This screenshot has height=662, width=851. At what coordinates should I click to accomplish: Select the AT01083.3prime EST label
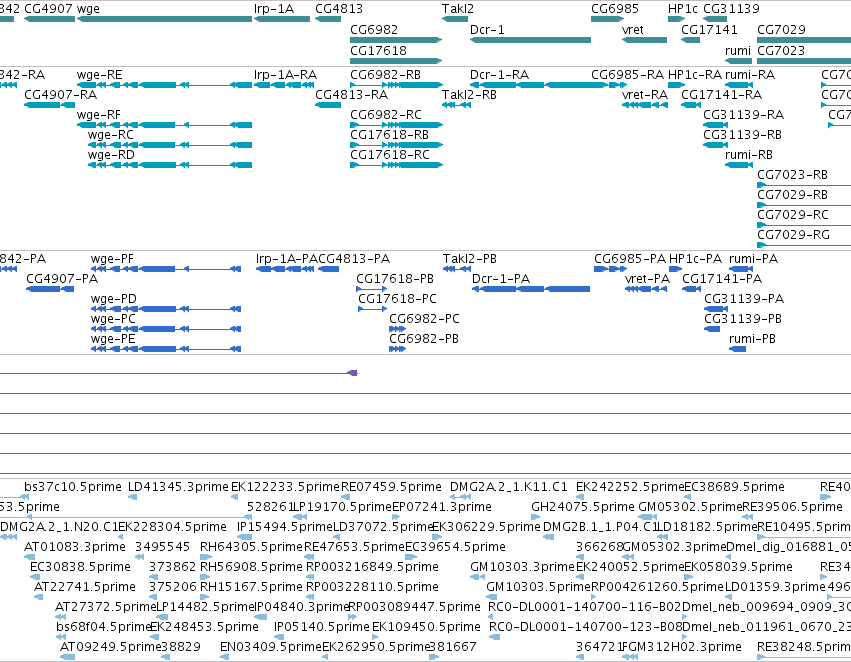[74, 546]
